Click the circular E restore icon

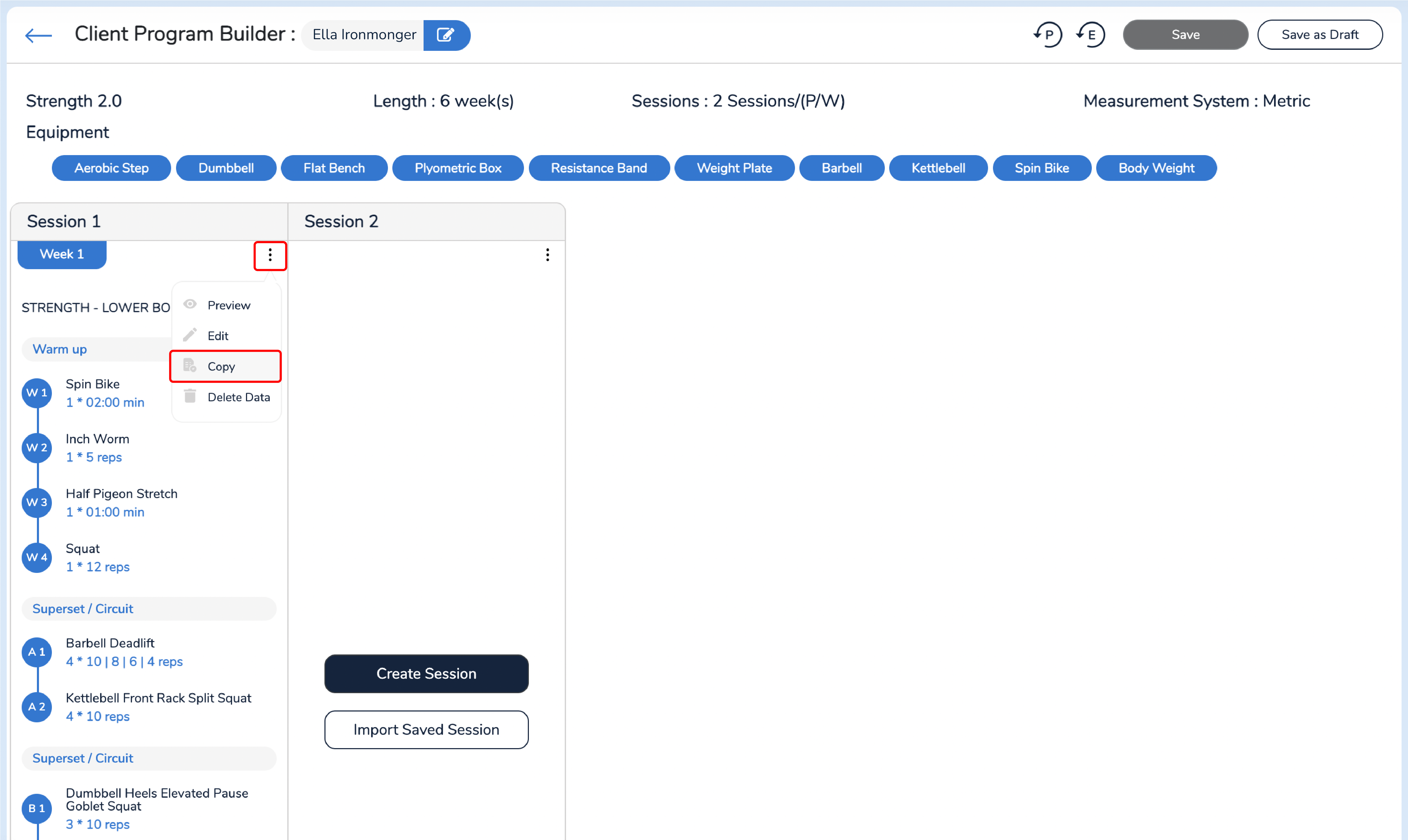[1090, 35]
